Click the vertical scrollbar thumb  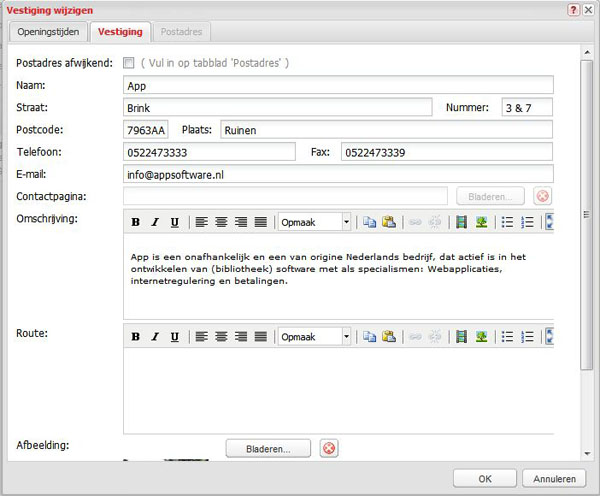(586, 215)
